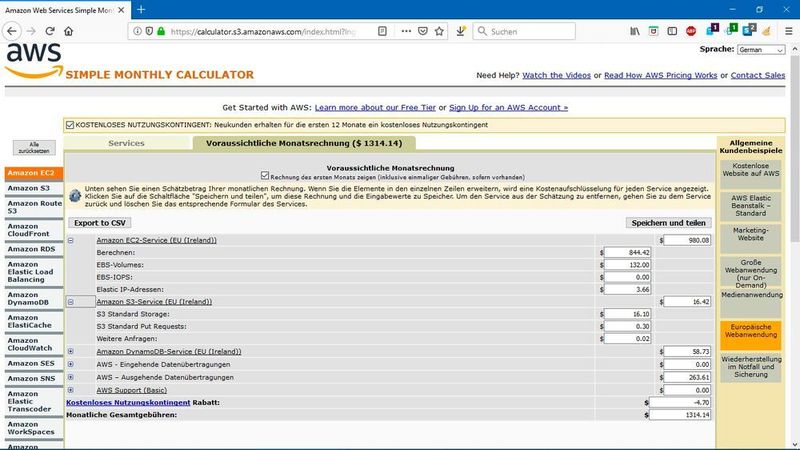Open page actions three-dot menu
800x450 pixels.
point(406,31)
